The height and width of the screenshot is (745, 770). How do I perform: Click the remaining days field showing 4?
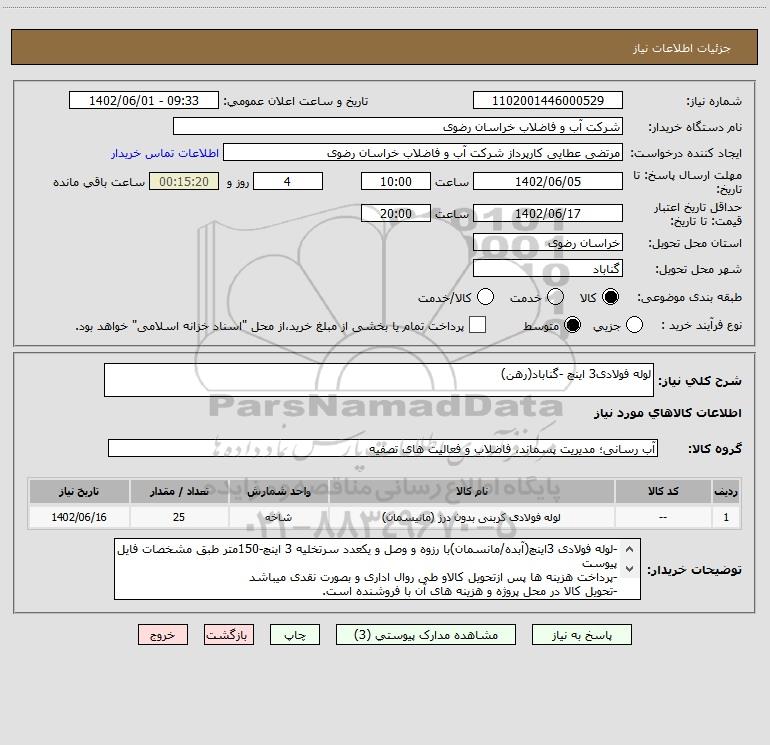click(x=288, y=181)
